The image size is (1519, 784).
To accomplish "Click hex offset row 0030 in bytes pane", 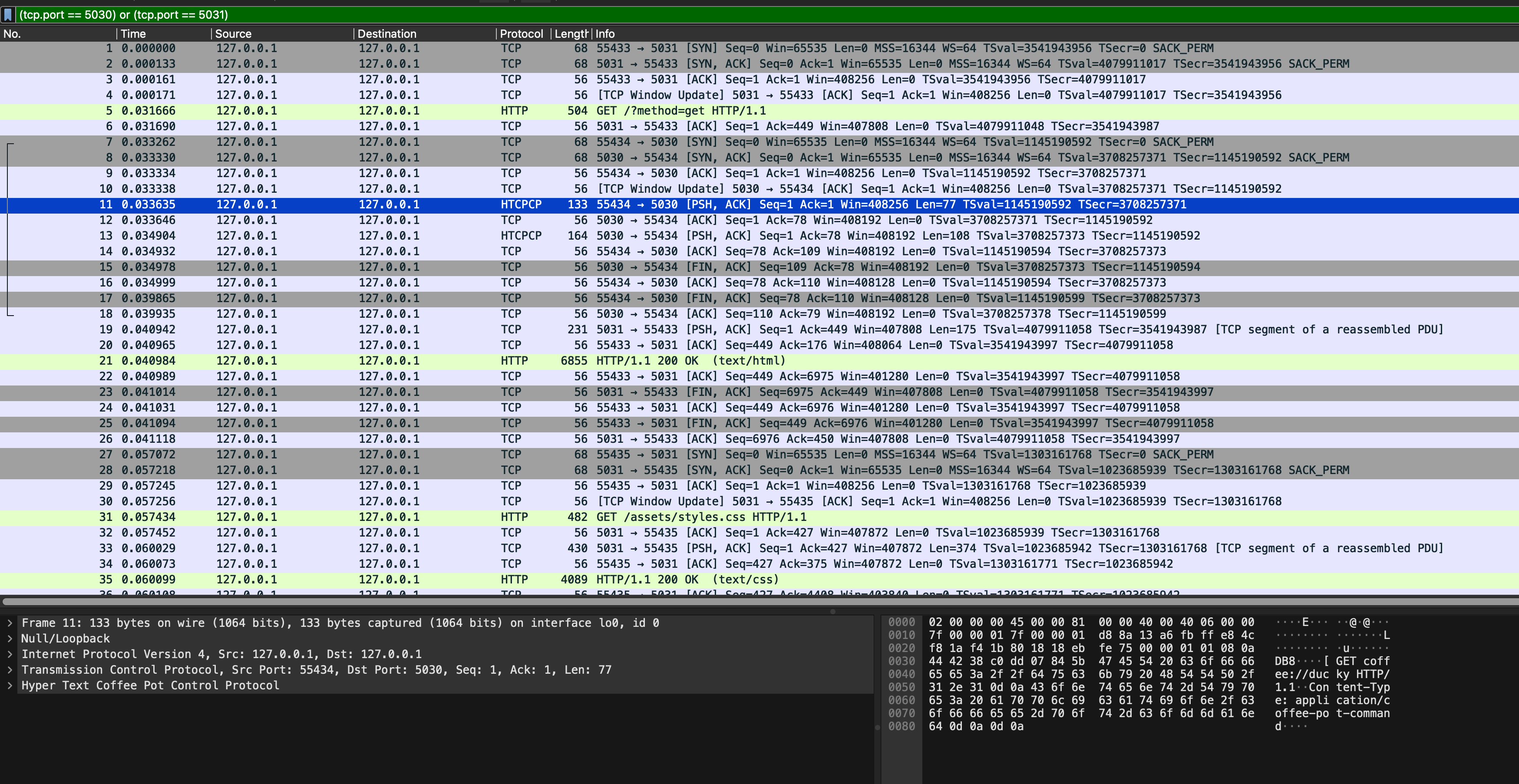I will coord(901,662).
